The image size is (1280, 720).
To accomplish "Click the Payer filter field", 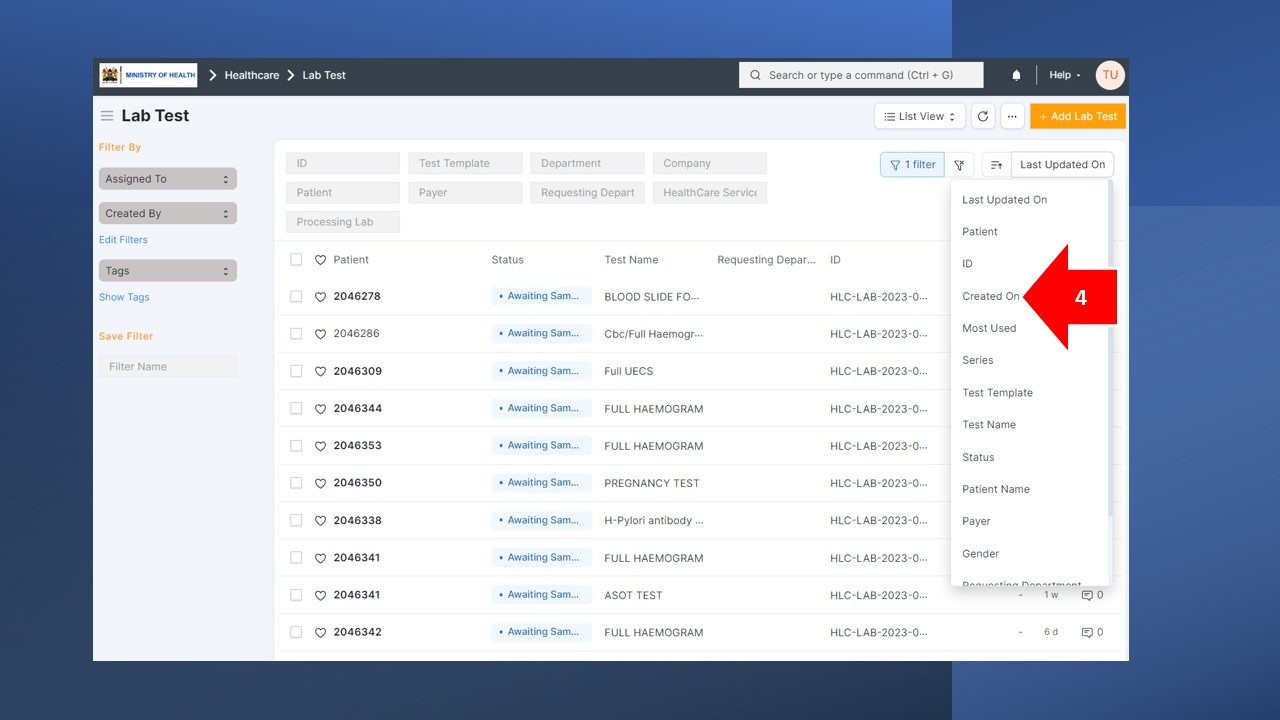I will [465, 192].
